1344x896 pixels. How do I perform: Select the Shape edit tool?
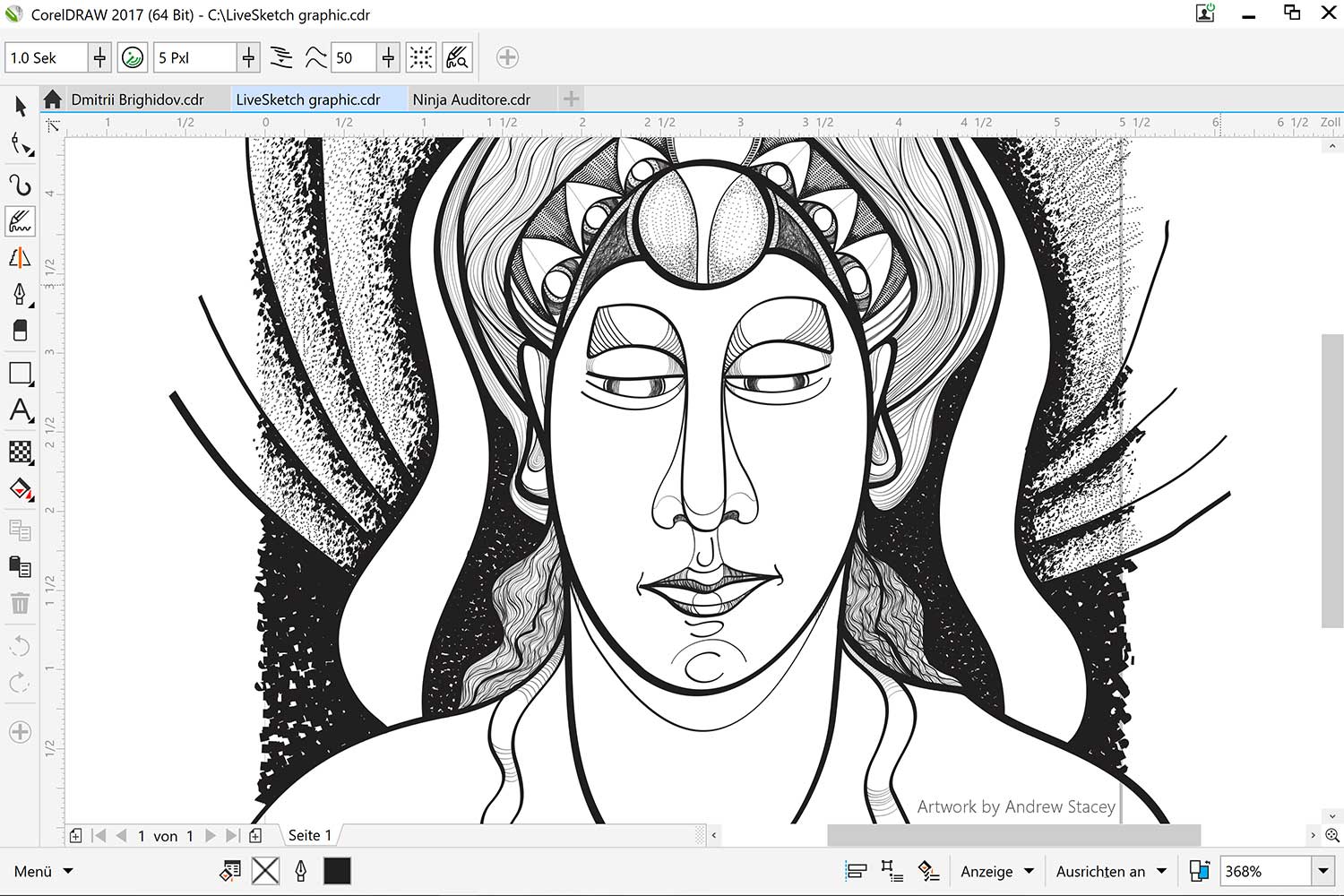pos(21,144)
